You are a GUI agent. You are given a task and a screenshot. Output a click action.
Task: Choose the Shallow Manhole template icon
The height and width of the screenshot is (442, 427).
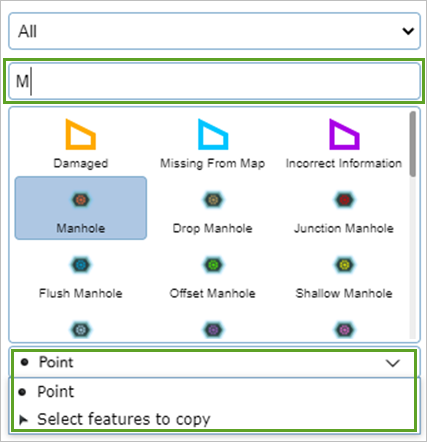tap(344, 265)
